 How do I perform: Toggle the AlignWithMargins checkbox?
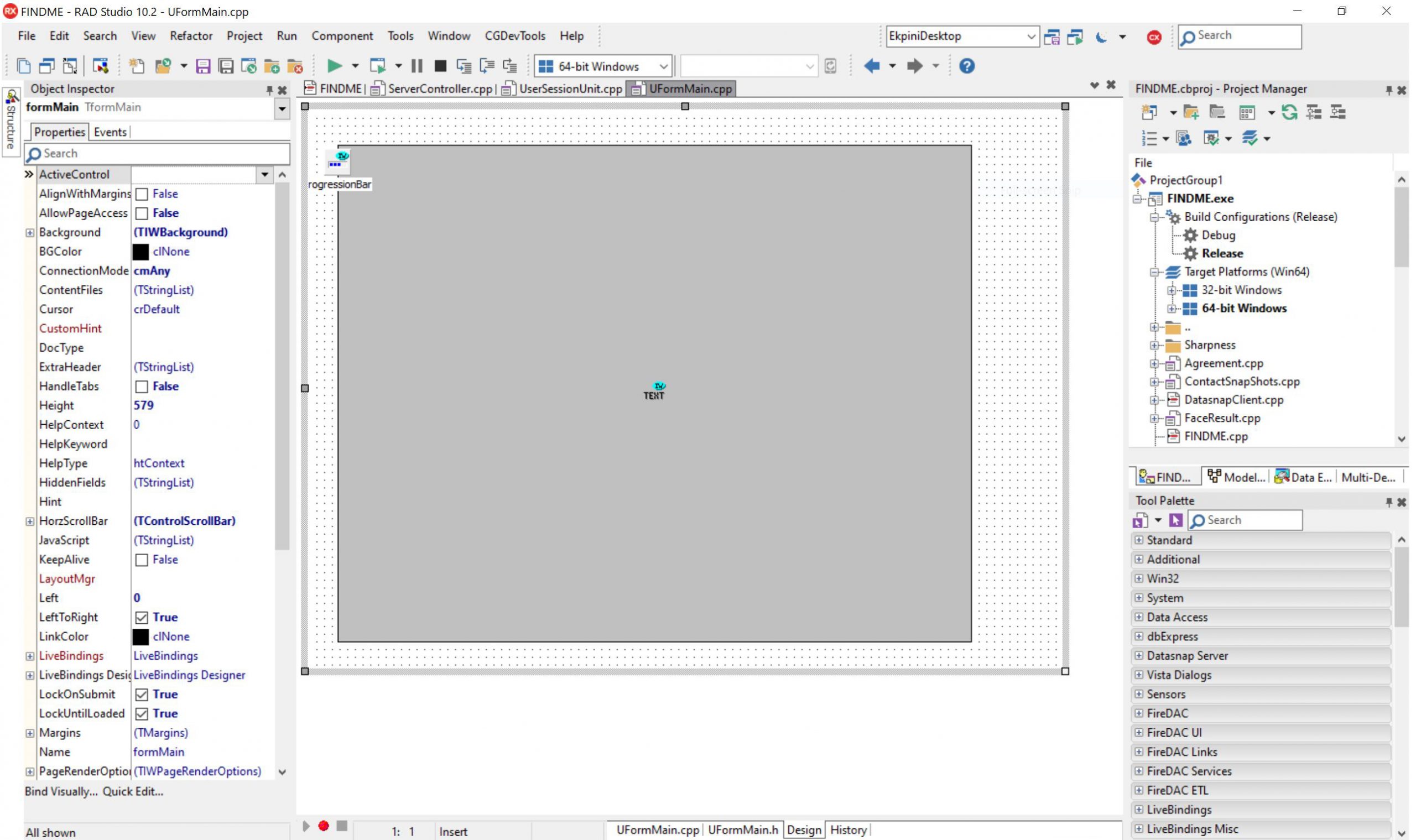[x=142, y=194]
